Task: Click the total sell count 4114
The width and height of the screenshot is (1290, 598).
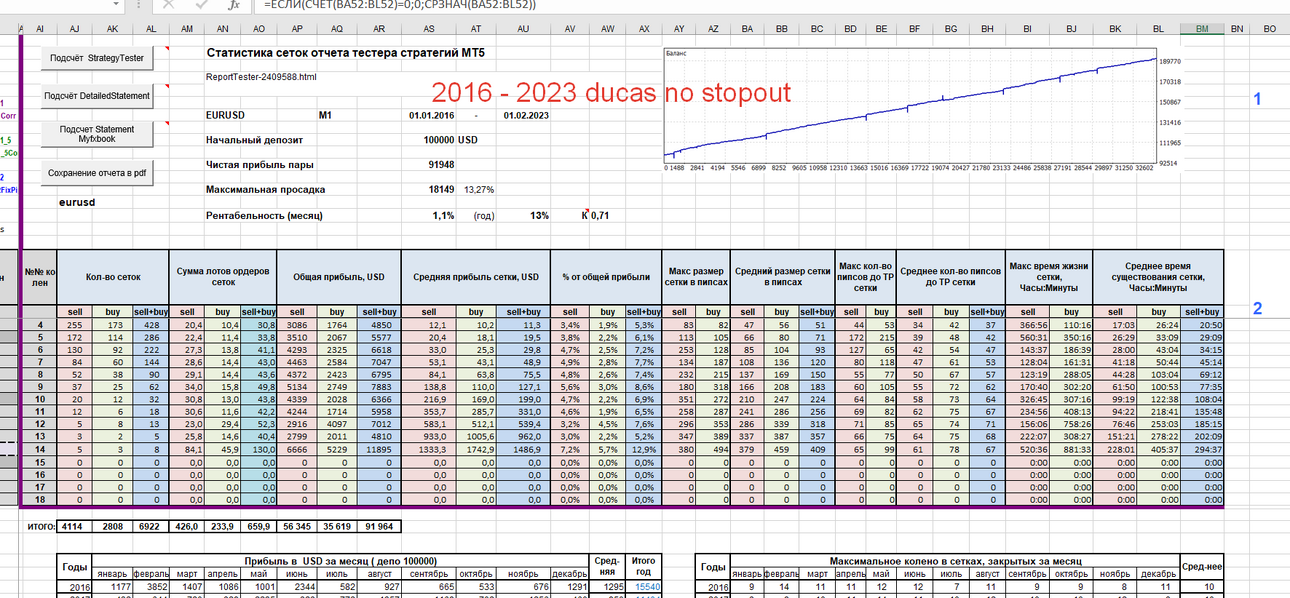Action: 75,525
